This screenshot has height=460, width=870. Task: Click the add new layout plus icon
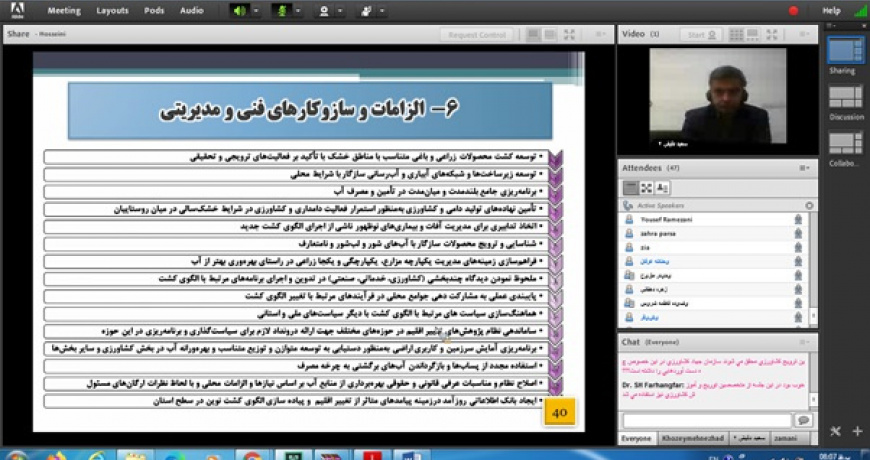tap(857, 431)
